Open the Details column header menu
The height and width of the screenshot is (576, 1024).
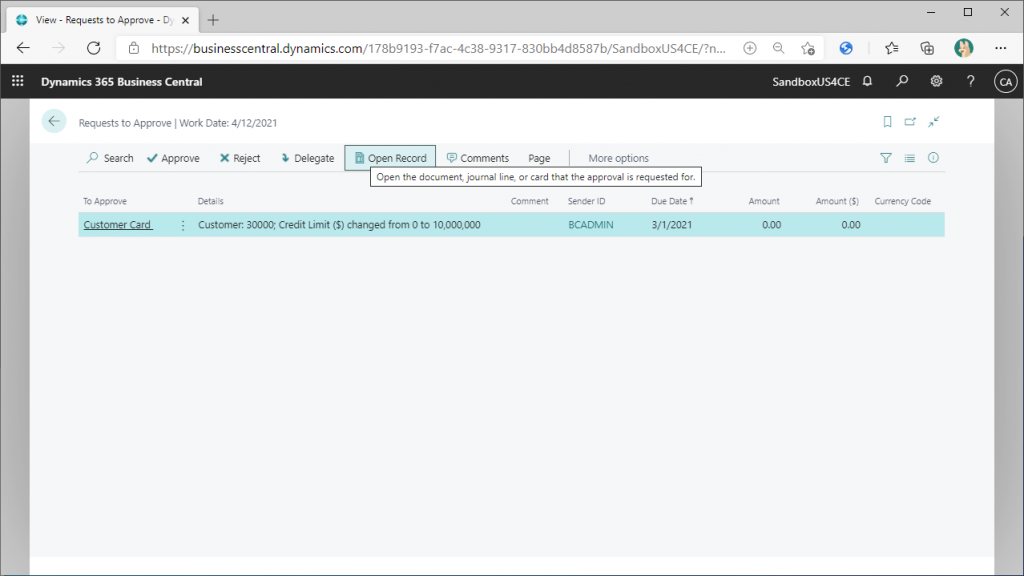pos(210,201)
